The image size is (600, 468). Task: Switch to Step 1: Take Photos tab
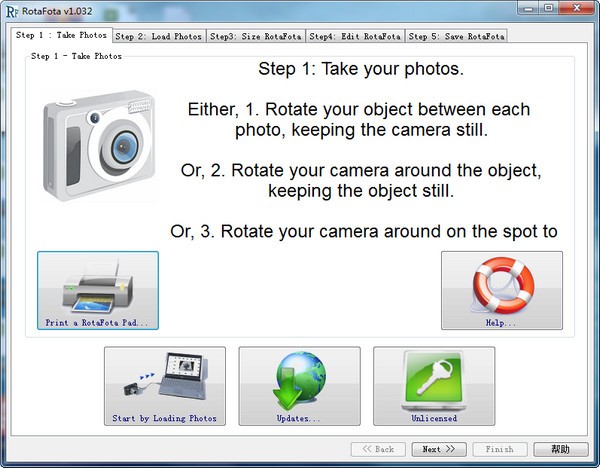point(61,35)
